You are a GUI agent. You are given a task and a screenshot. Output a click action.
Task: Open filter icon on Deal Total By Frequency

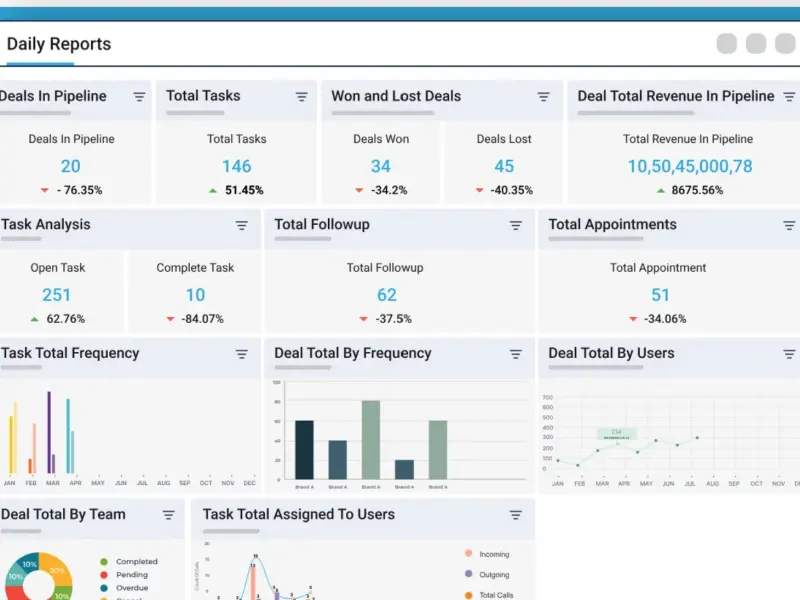[516, 354]
